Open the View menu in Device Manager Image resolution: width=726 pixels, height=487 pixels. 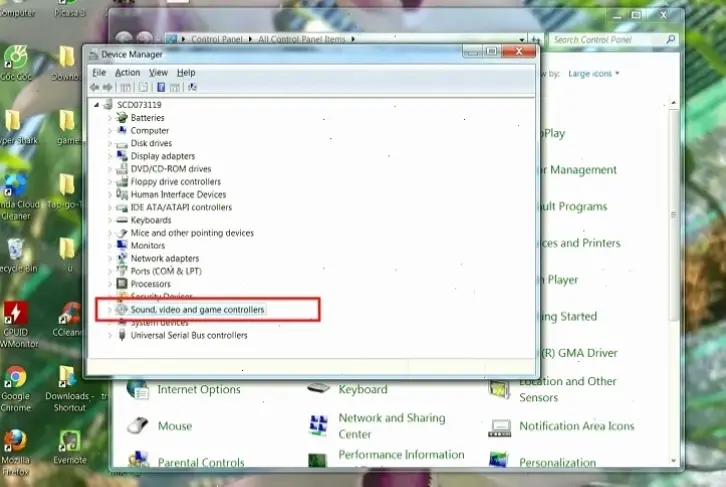(158, 72)
